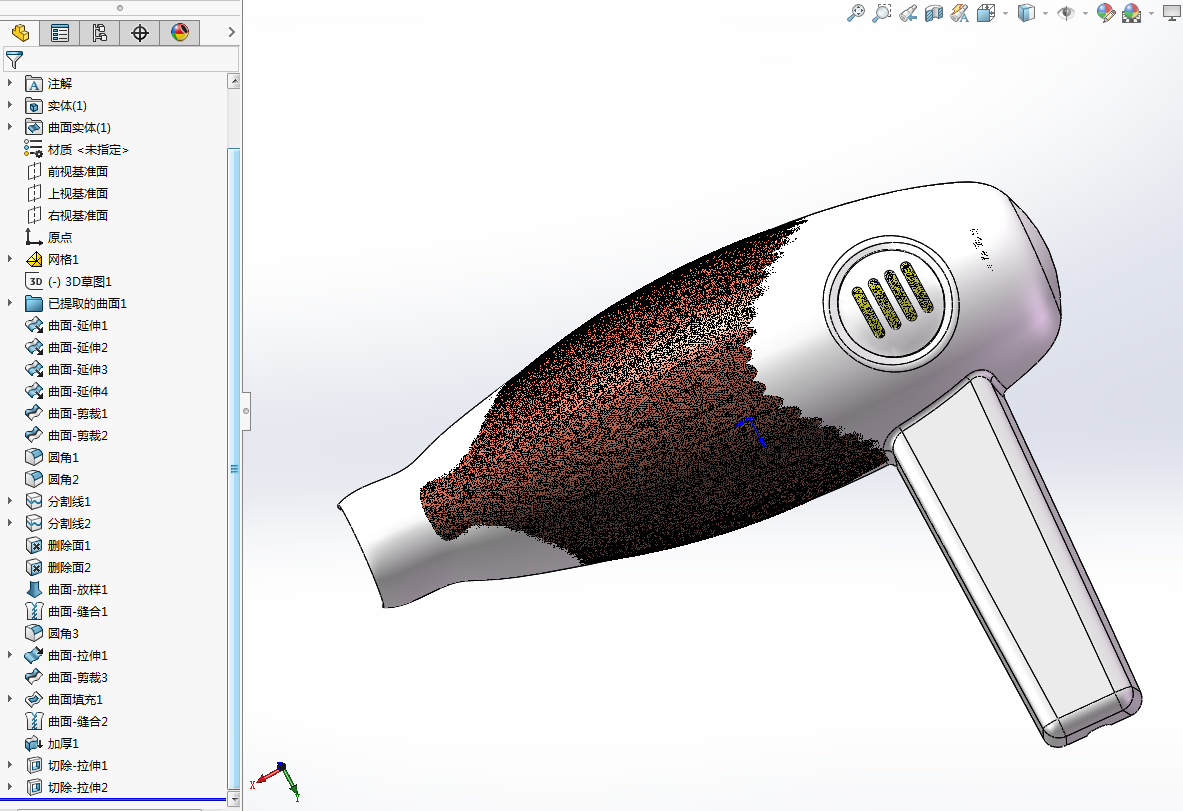Select the 圆角2 feature
The width and height of the screenshot is (1183, 811).
click(x=63, y=479)
